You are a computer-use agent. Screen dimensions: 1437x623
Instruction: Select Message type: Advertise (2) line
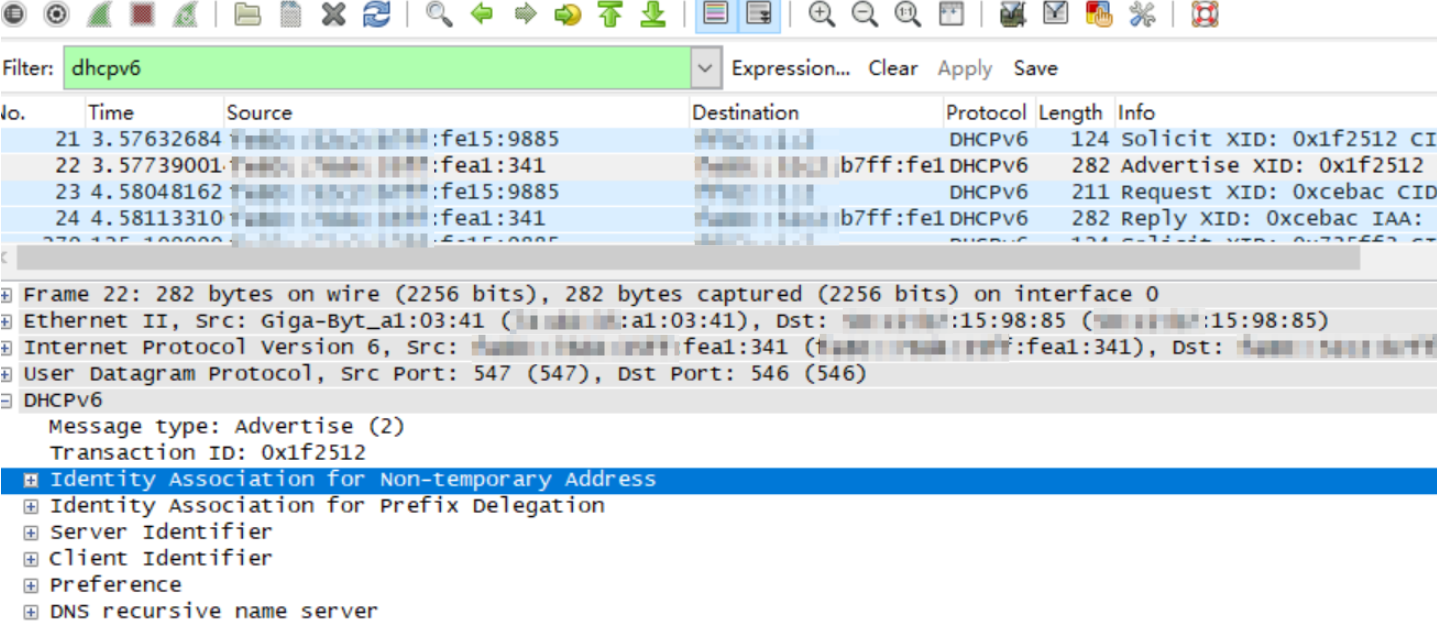click(x=227, y=427)
